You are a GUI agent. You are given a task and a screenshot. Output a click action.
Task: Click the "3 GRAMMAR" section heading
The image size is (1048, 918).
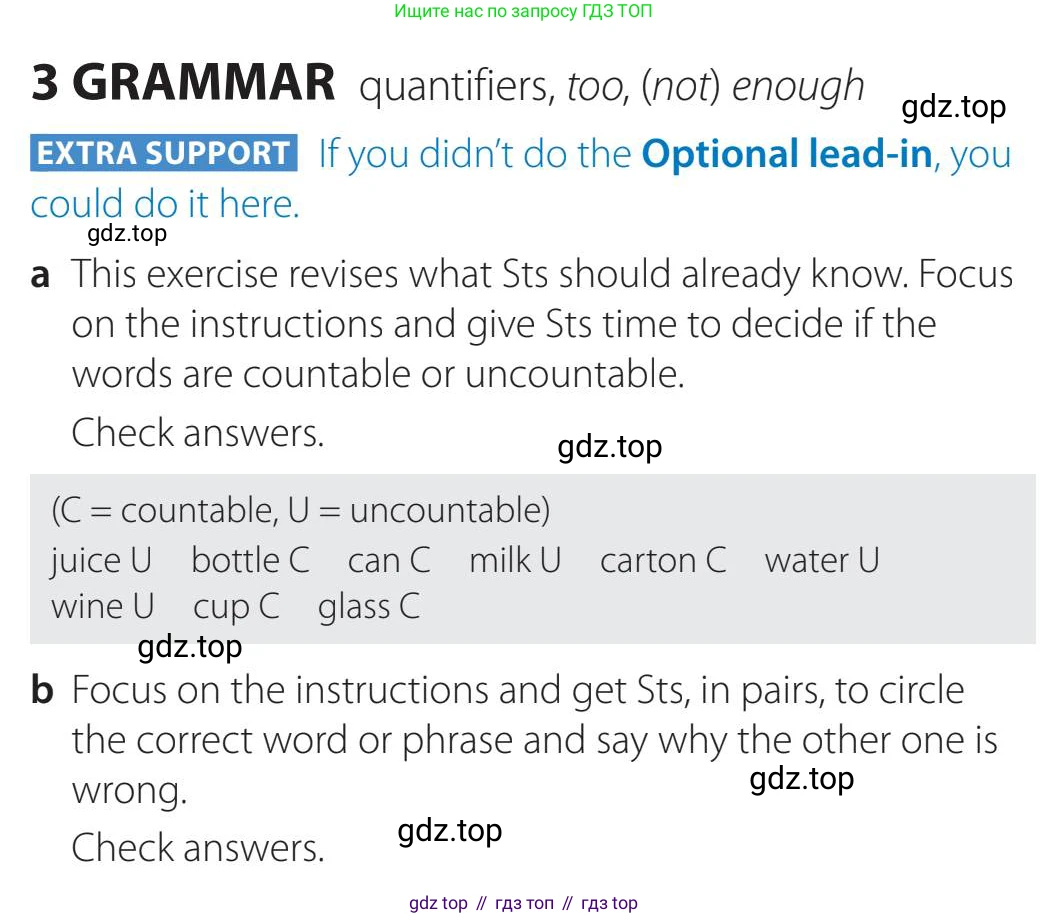(x=183, y=83)
